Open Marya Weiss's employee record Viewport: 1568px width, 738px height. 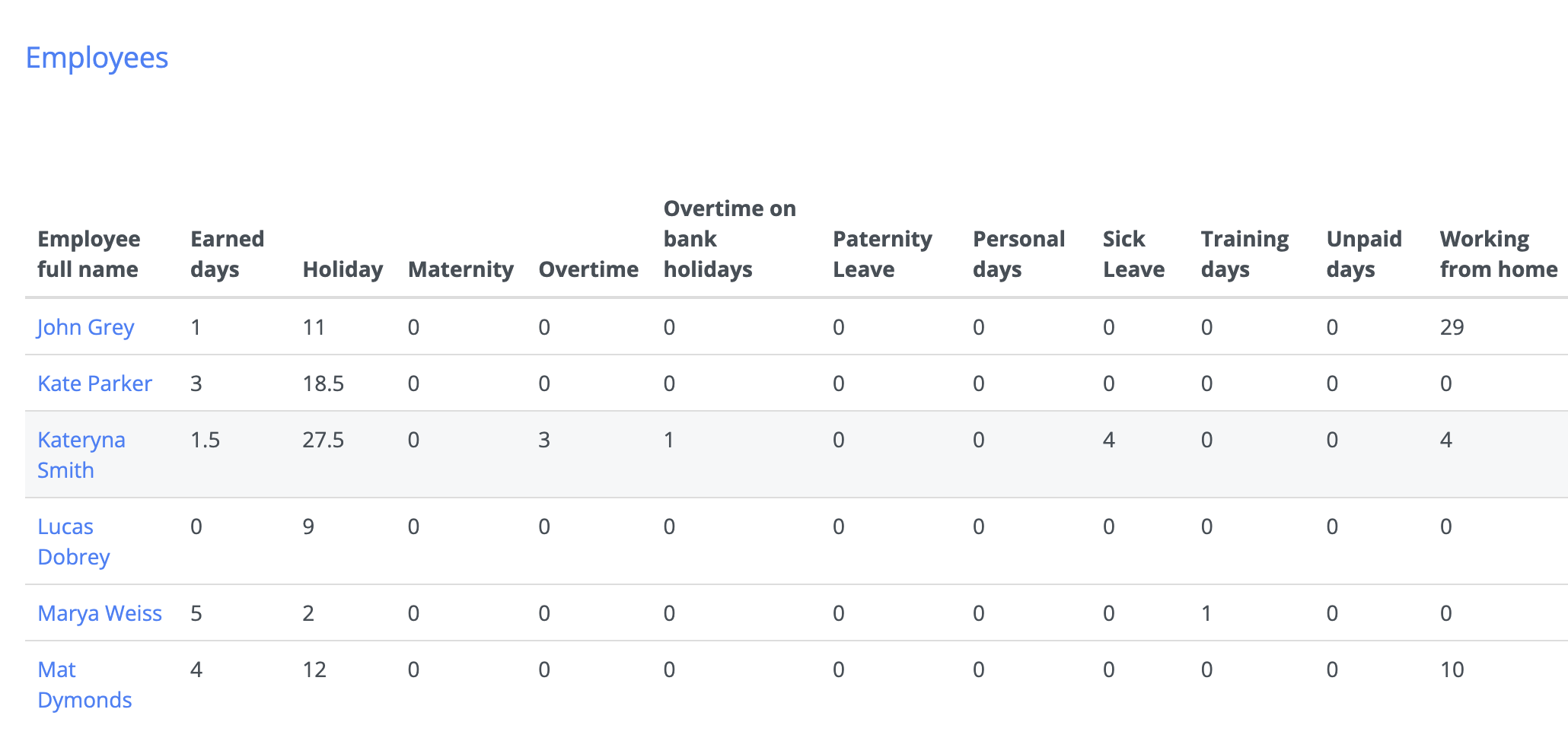[x=100, y=612]
